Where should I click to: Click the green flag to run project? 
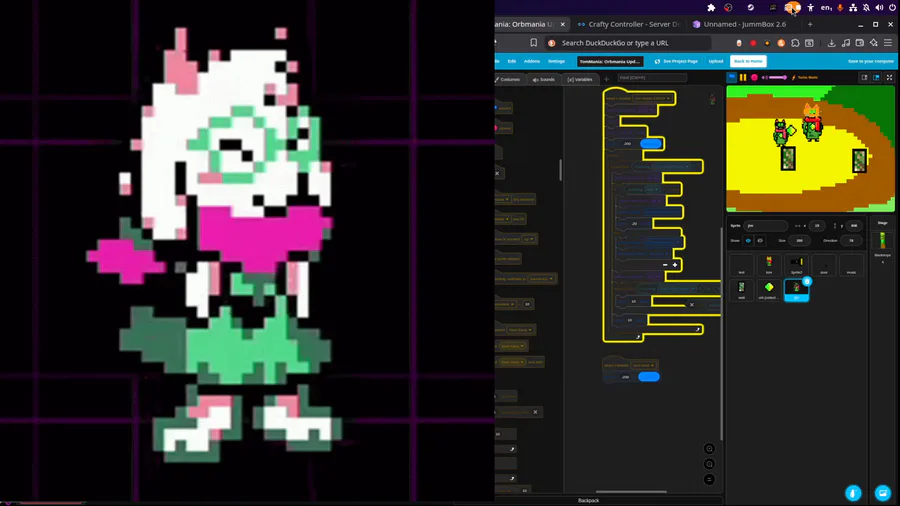coord(731,77)
